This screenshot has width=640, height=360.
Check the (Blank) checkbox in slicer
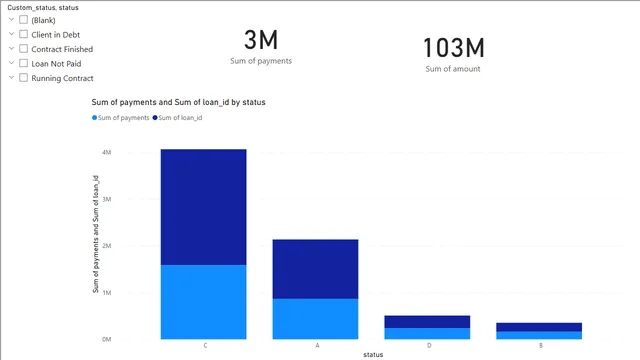pos(24,20)
